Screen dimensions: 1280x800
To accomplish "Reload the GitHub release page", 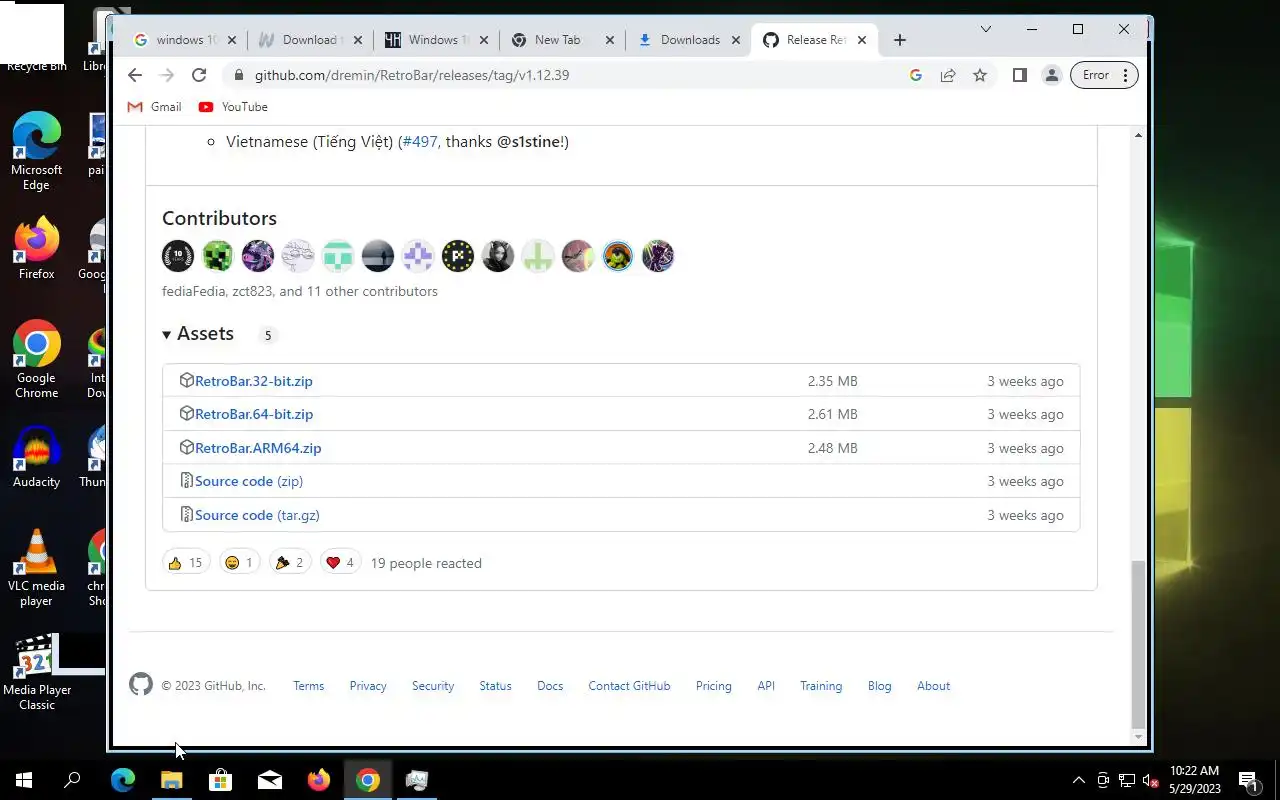I will [199, 75].
